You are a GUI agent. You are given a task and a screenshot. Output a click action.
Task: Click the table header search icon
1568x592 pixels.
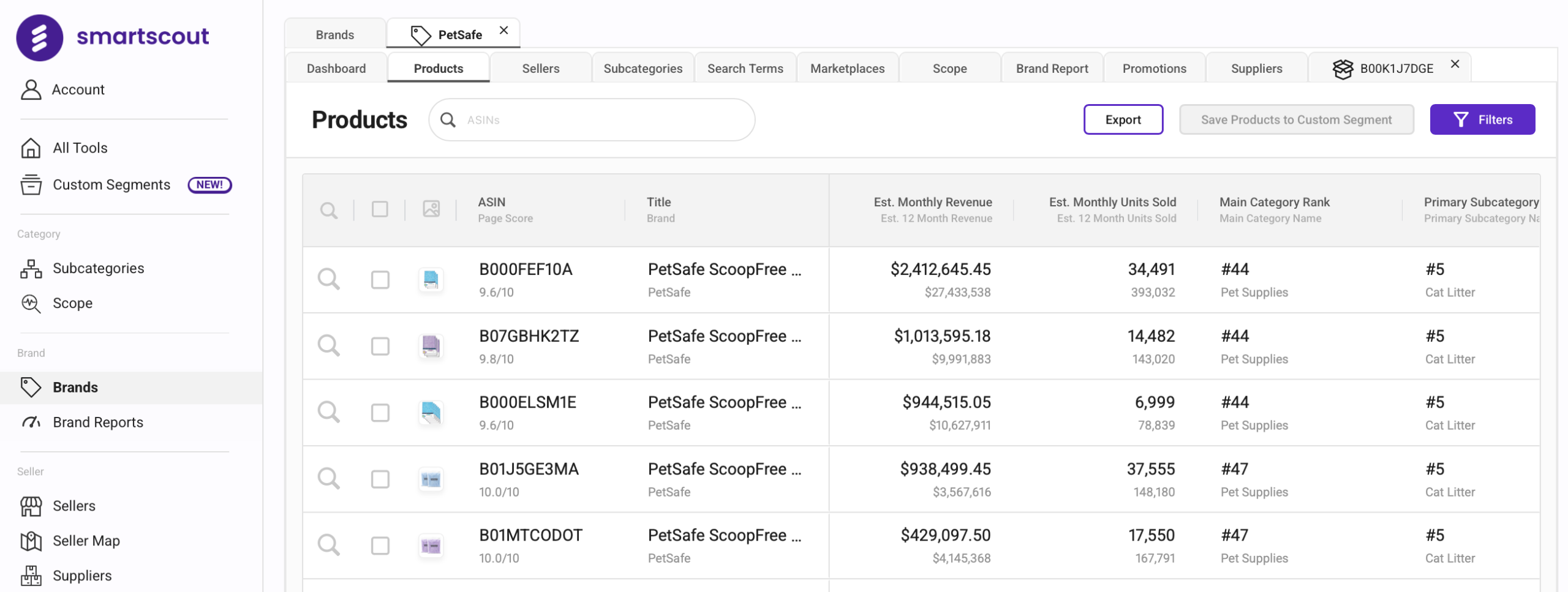(329, 210)
